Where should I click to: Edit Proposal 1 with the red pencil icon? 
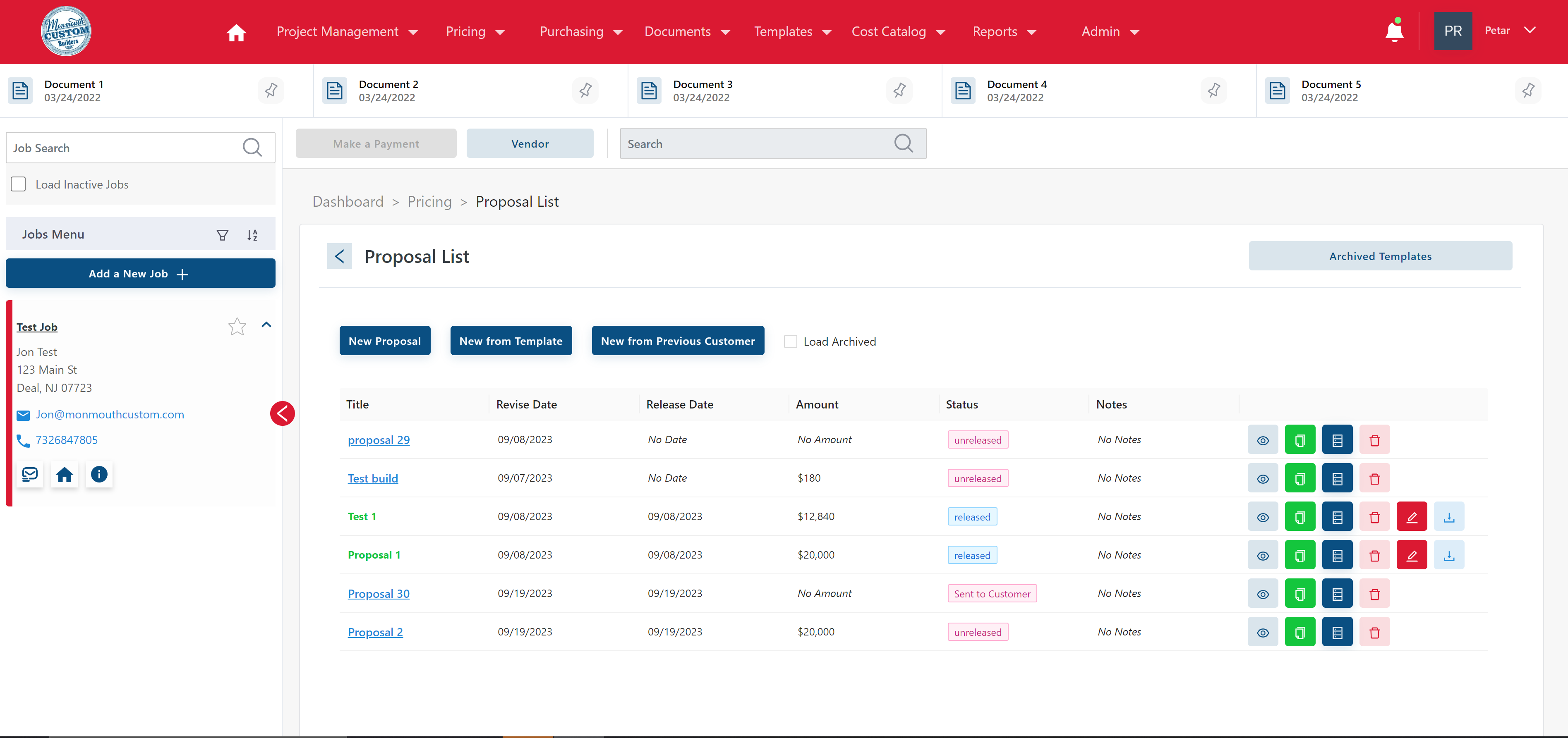tap(1412, 556)
